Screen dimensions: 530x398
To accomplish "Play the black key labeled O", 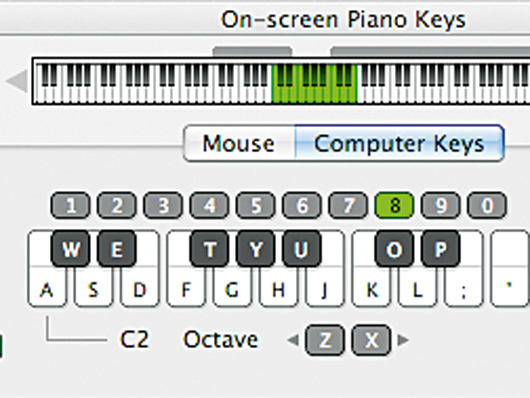I will pyautogui.click(x=394, y=249).
